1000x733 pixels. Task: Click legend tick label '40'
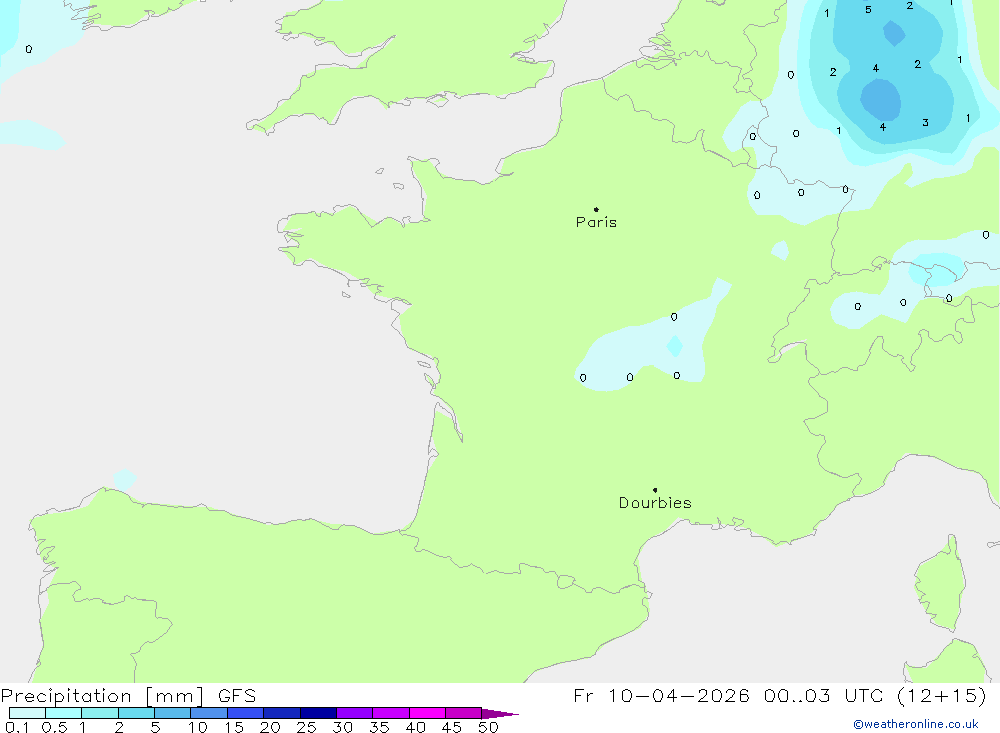[x=416, y=727]
